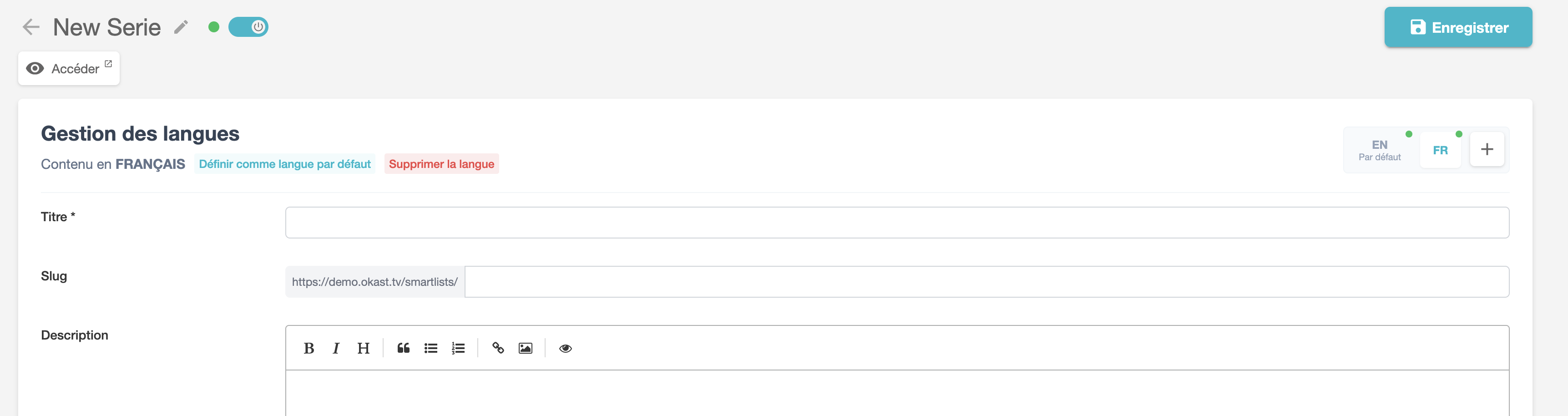Image resolution: width=1568 pixels, height=416 pixels.
Task: Click Définir comme langue par défaut
Action: click(x=284, y=164)
